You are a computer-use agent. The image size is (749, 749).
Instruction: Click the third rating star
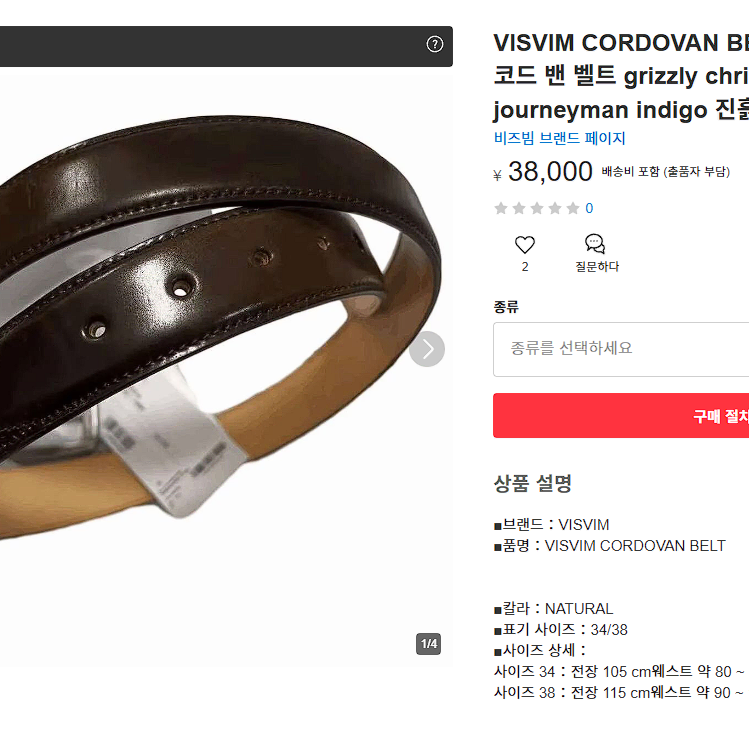point(537,208)
